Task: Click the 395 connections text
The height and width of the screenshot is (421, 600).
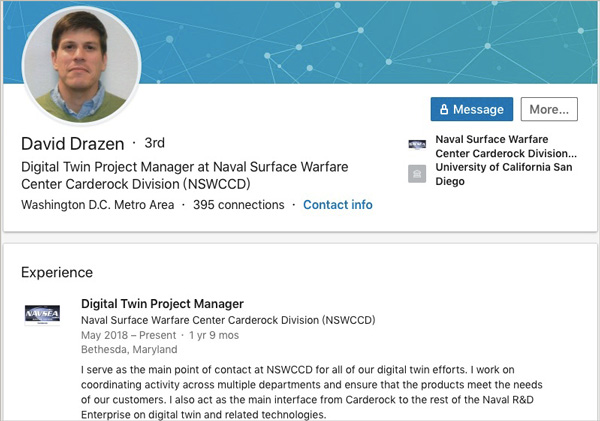Action: [238, 205]
